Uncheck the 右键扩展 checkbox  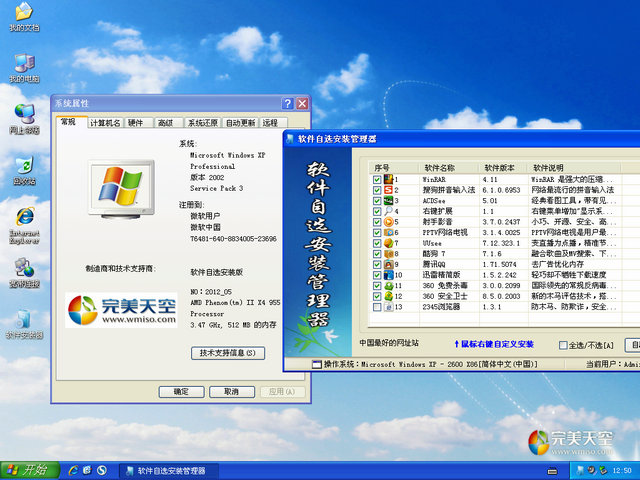pyautogui.click(x=377, y=211)
